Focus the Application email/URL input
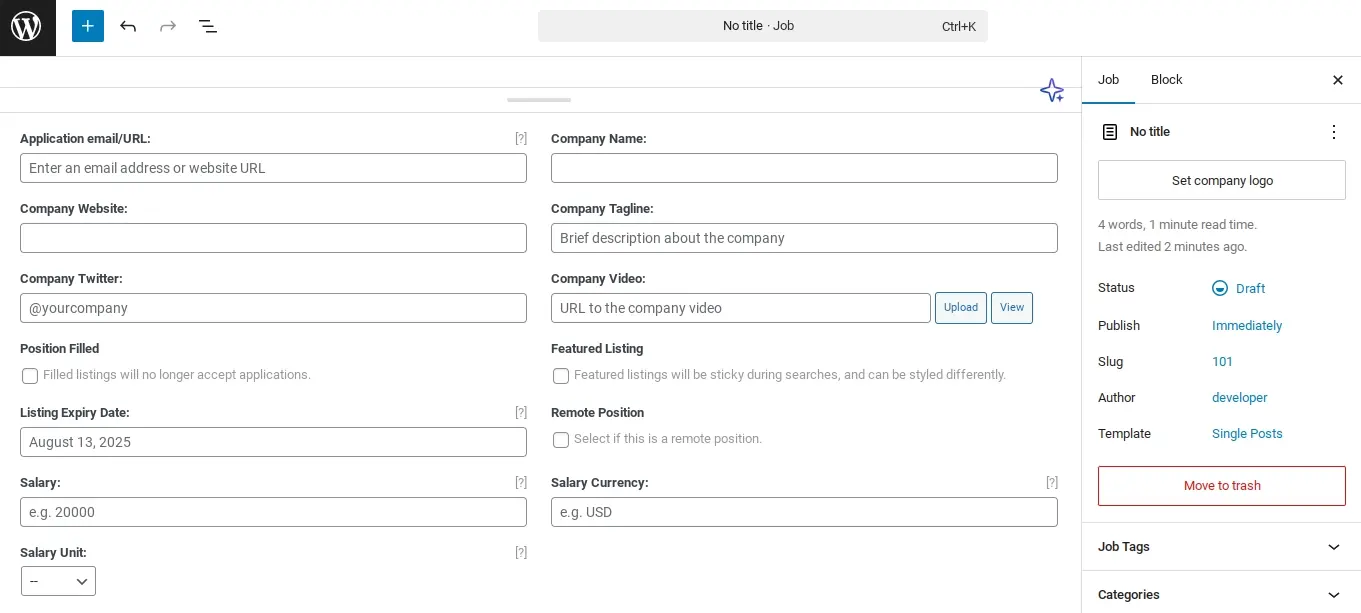This screenshot has height=613, width=1361. (x=273, y=168)
